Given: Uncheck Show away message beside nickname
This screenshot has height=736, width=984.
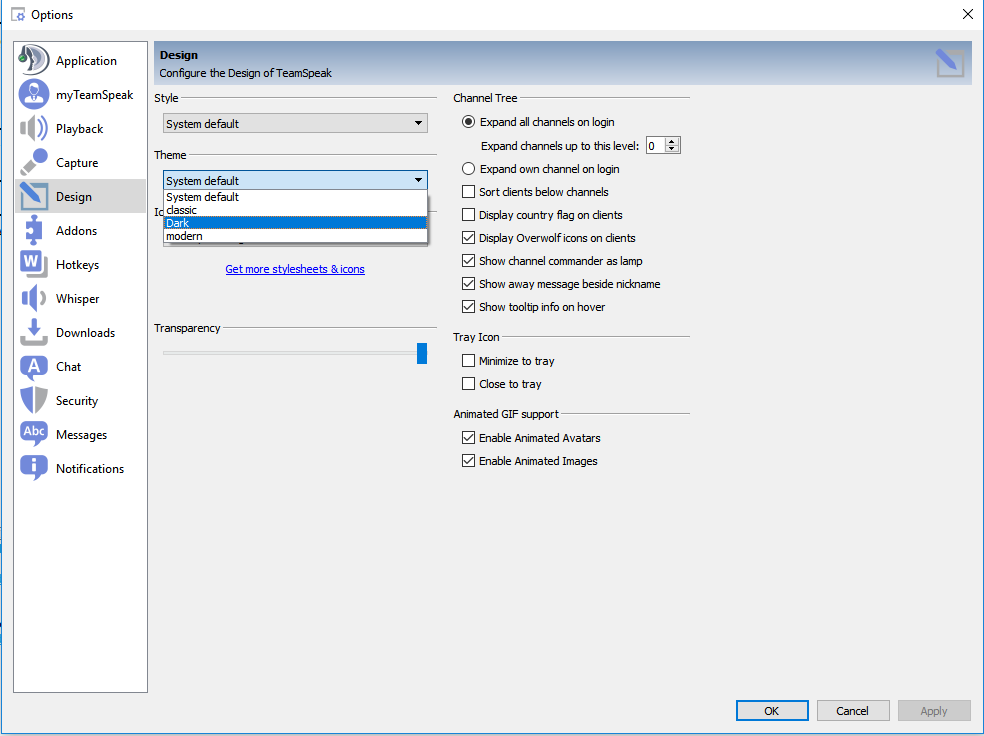Looking at the screenshot, I should point(468,284).
